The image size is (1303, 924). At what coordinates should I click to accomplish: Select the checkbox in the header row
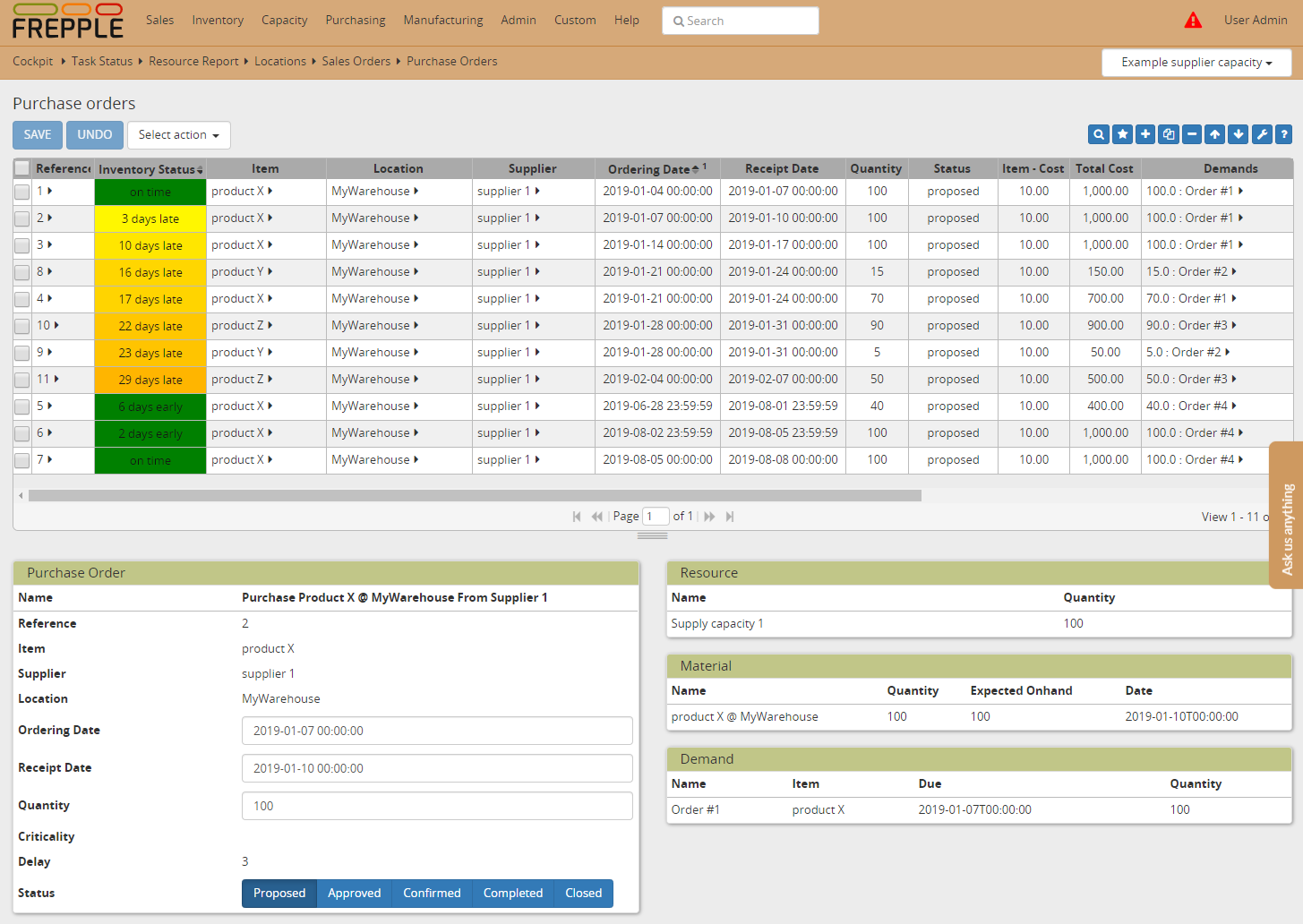click(21, 168)
